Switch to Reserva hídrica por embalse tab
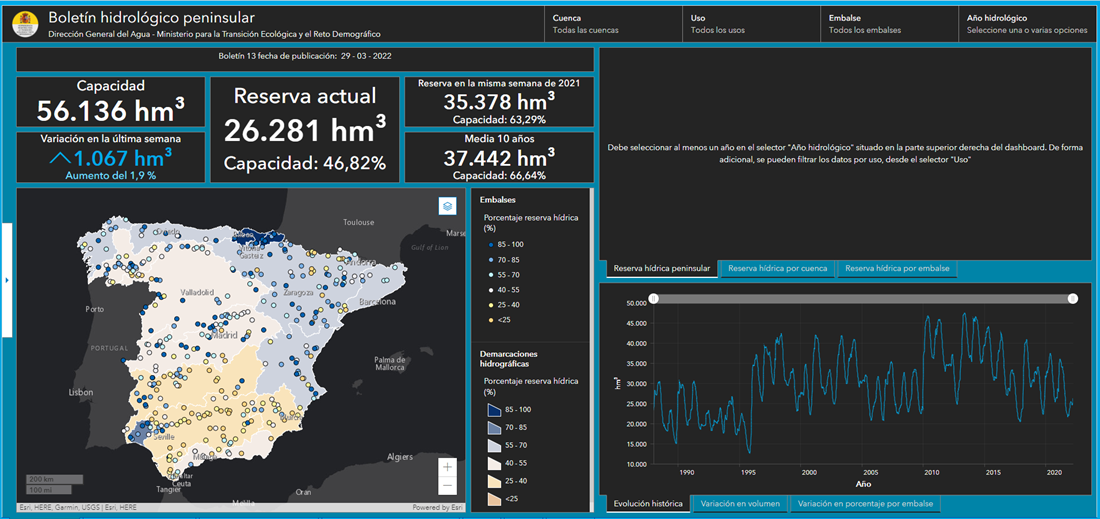Viewport: 1100px width, 519px height. click(897, 268)
